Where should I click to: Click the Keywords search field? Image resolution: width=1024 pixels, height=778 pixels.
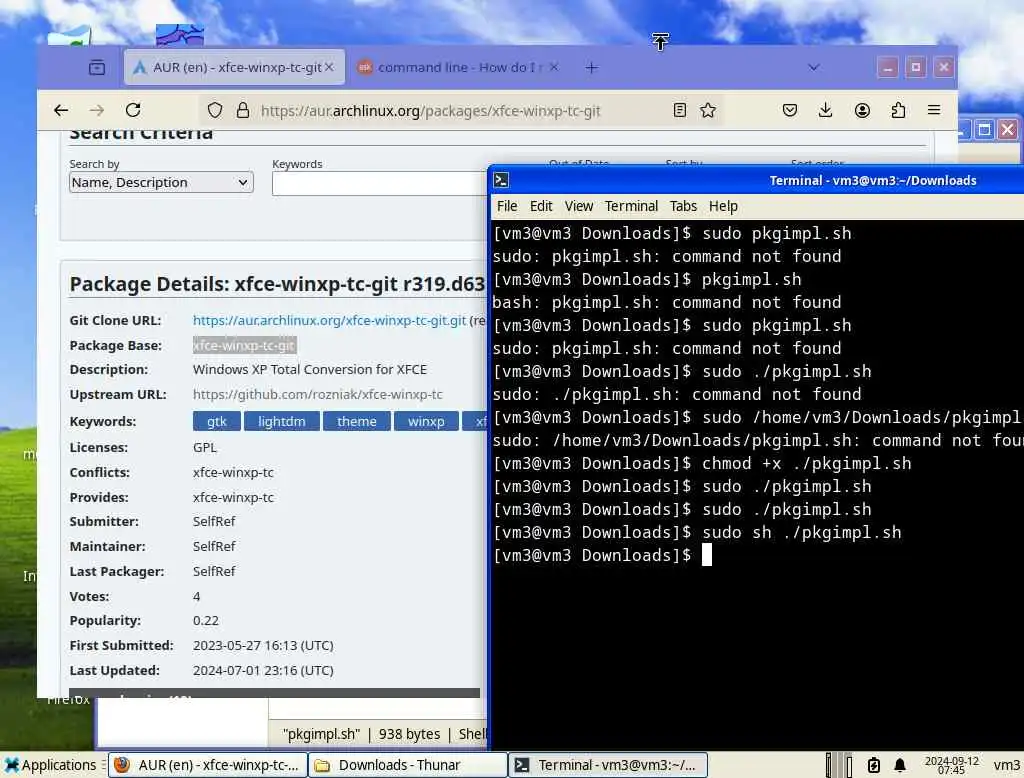[x=380, y=184]
